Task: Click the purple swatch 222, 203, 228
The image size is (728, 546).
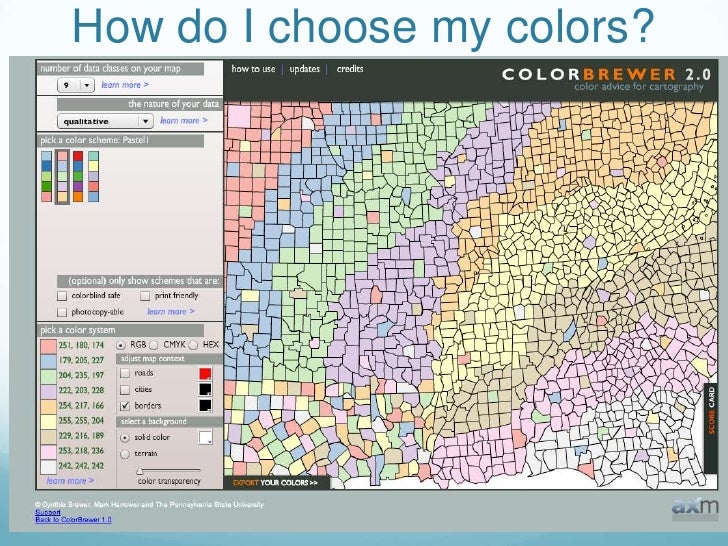Action: (48, 391)
